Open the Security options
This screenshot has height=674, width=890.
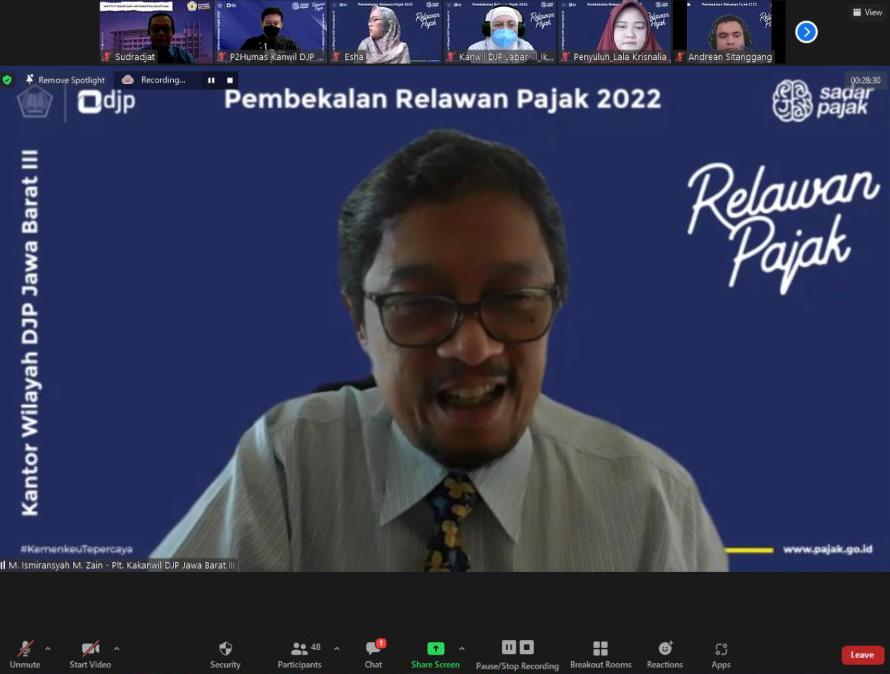point(225,654)
